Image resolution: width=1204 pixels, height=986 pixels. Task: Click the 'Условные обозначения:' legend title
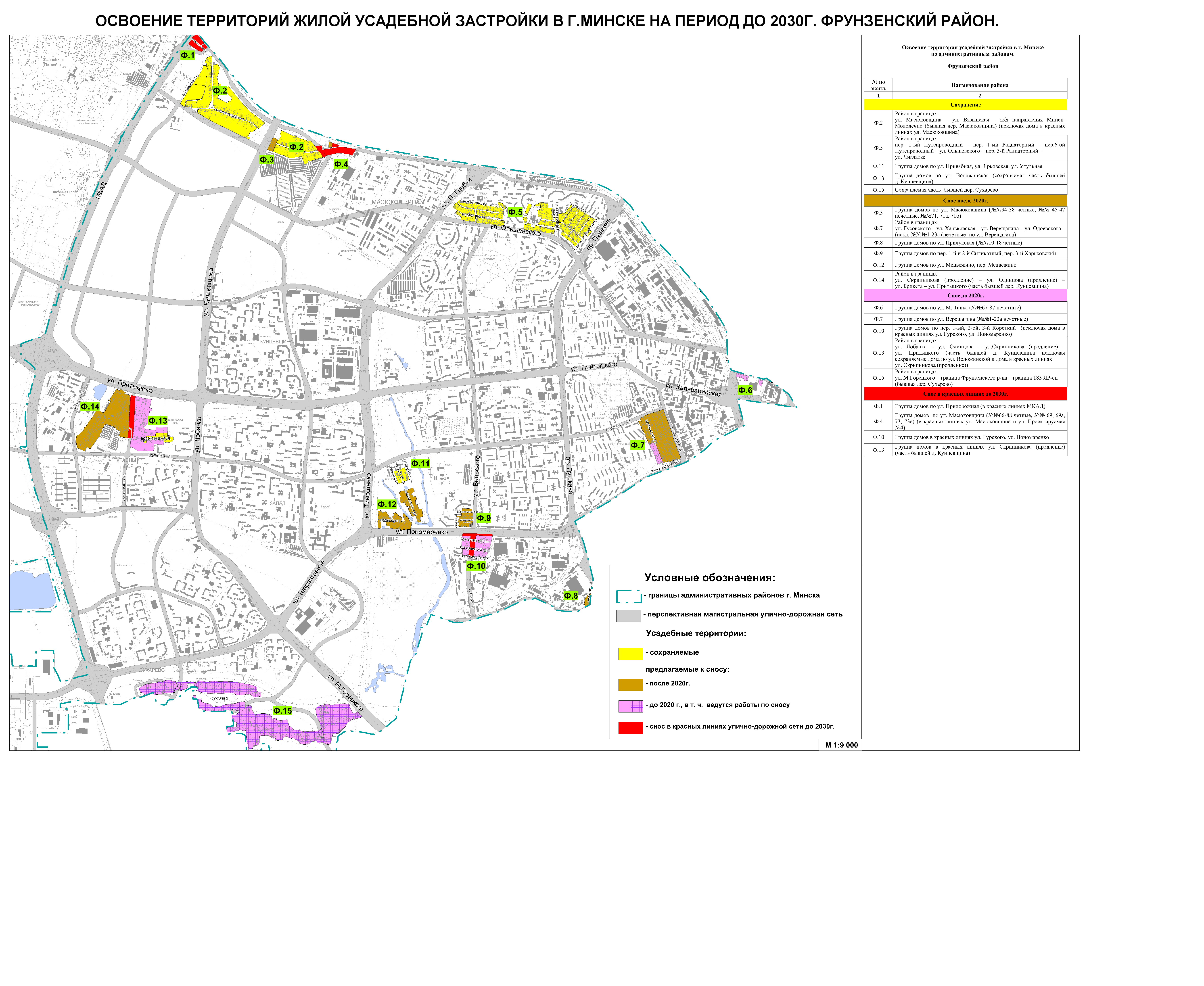pyautogui.click(x=709, y=578)
